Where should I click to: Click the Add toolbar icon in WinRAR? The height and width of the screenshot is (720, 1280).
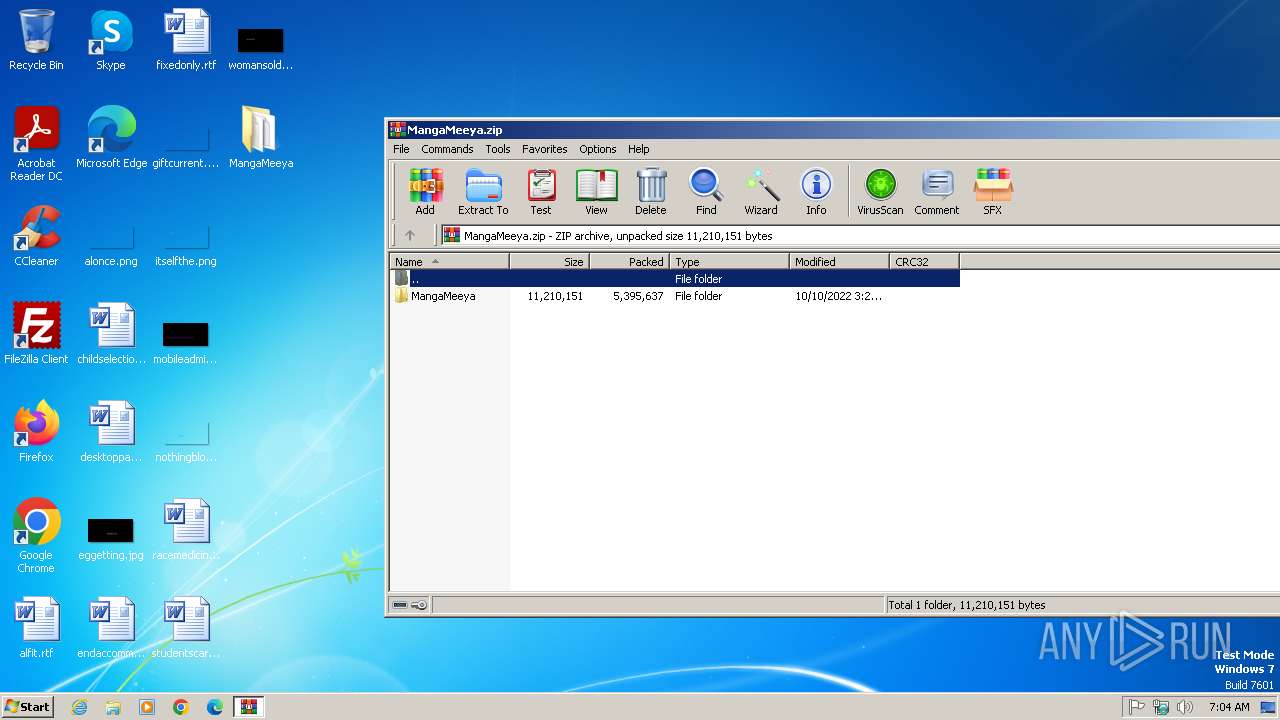[425, 191]
